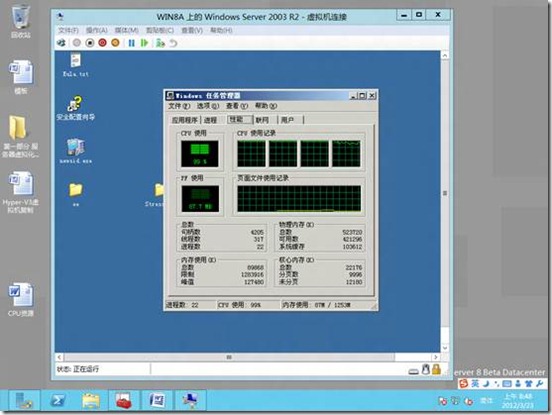Open Task Manager 帮助 menu
The image size is (552, 415).
click(x=266, y=106)
